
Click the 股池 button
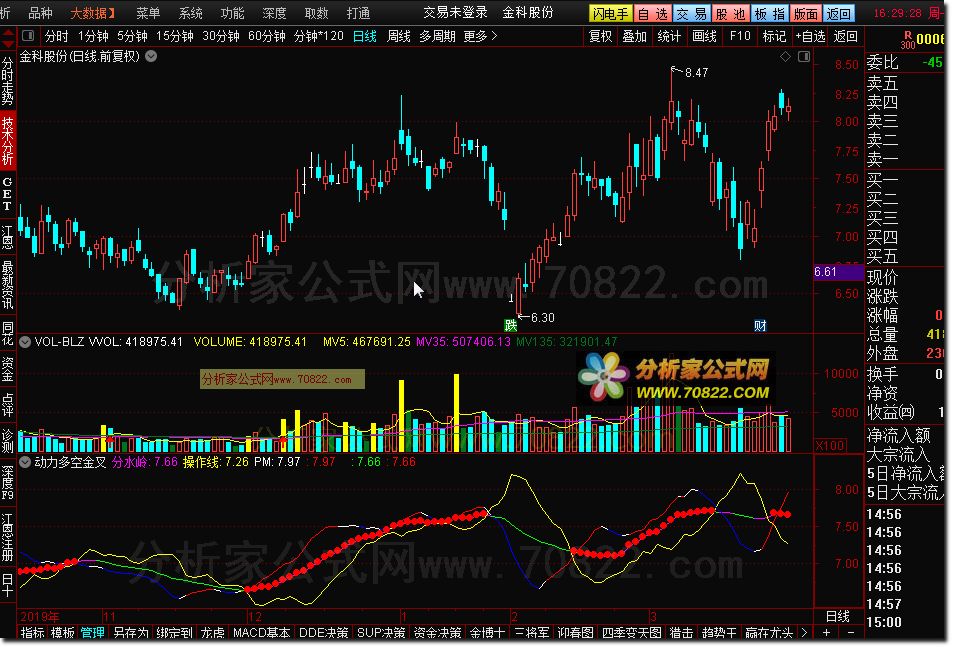click(x=731, y=13)
